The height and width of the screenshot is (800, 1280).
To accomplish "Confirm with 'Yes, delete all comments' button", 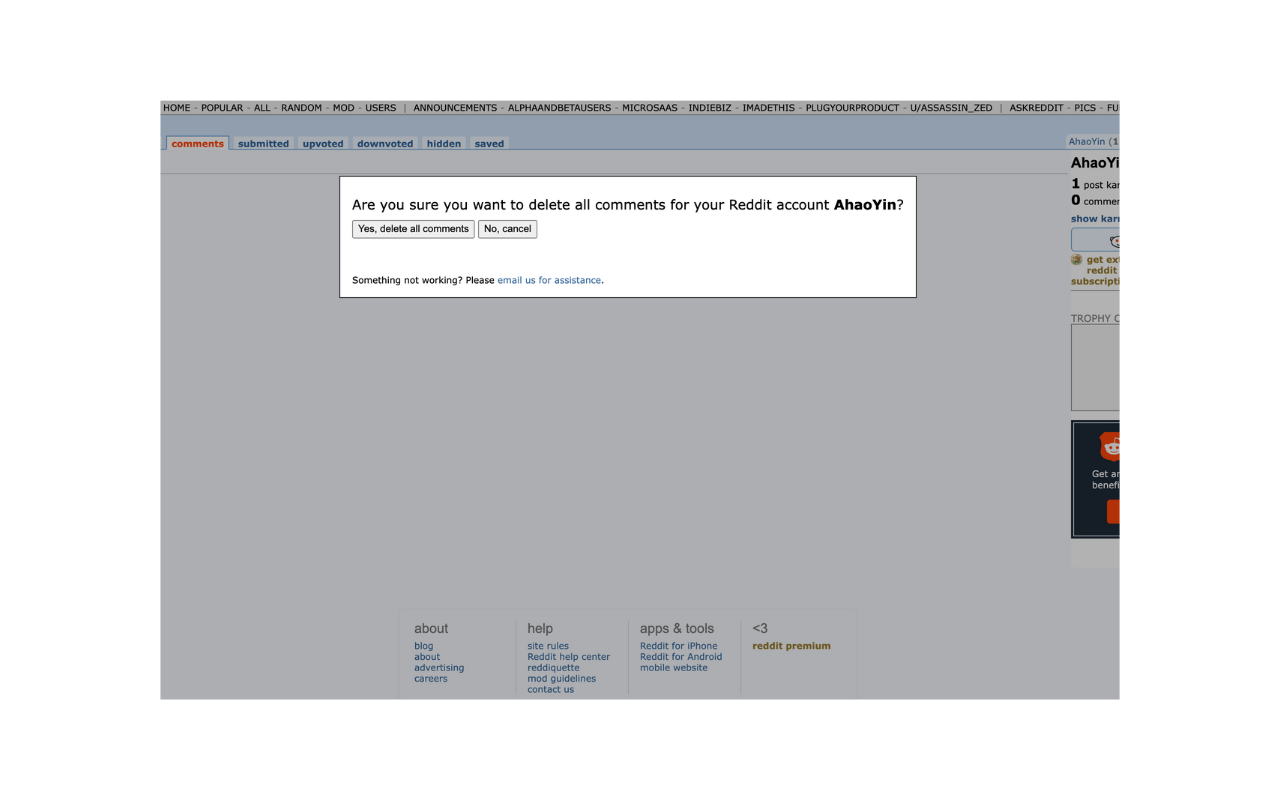I will [x=413, y=229].
